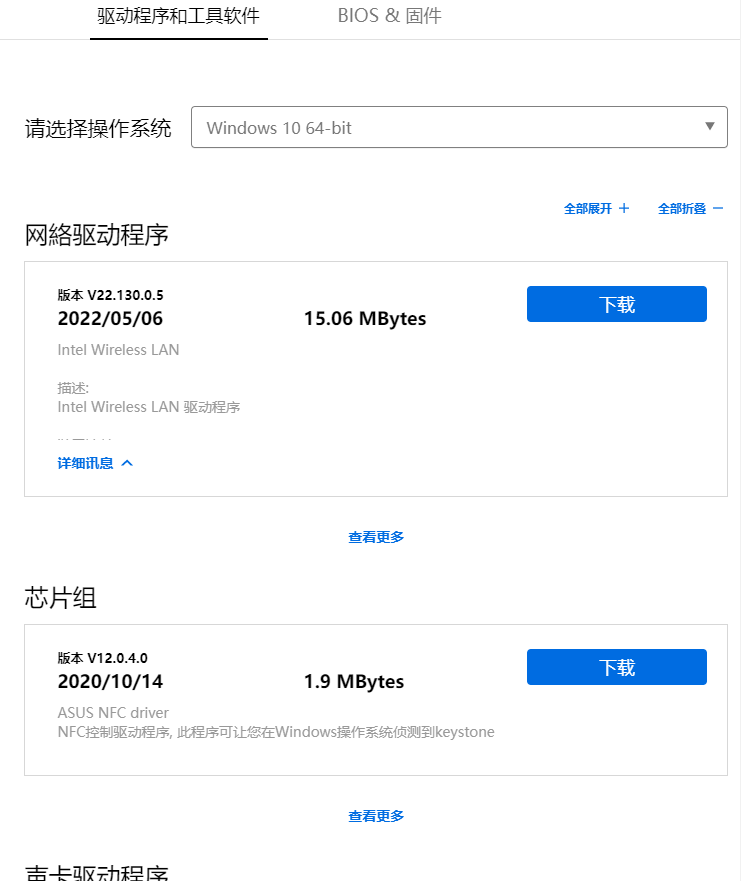741x881 pixels.
Task: Click the ASUS NFC driver name
Action: point(113,713)
